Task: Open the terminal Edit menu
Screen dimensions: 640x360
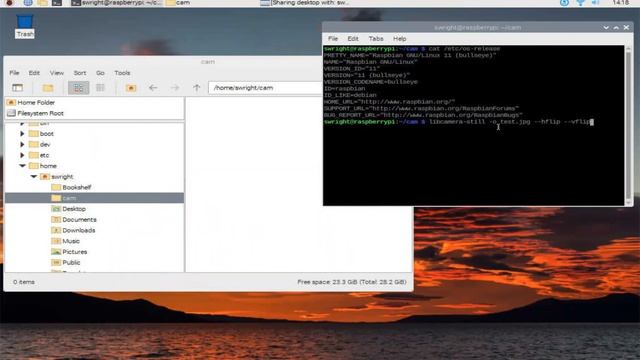Action: click(x=353, y=38)
